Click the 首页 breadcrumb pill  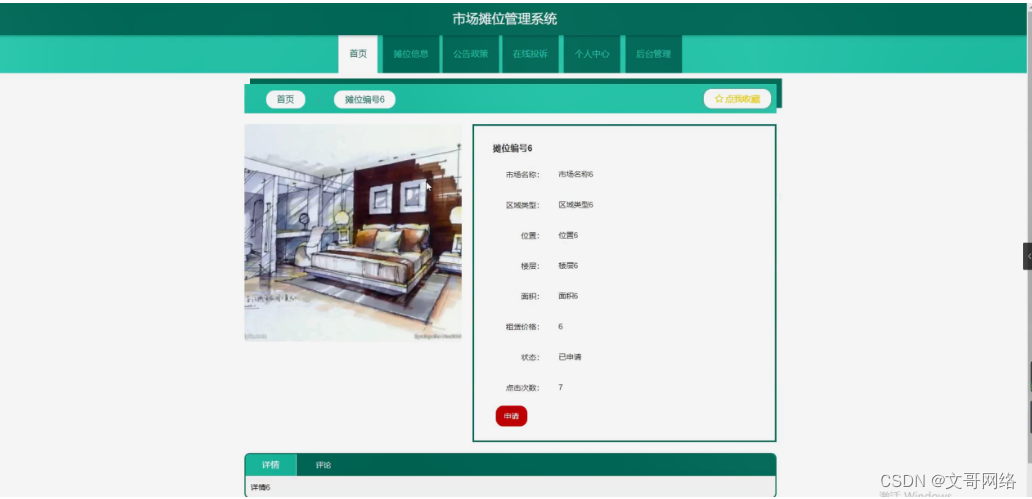tap(286, 99)
